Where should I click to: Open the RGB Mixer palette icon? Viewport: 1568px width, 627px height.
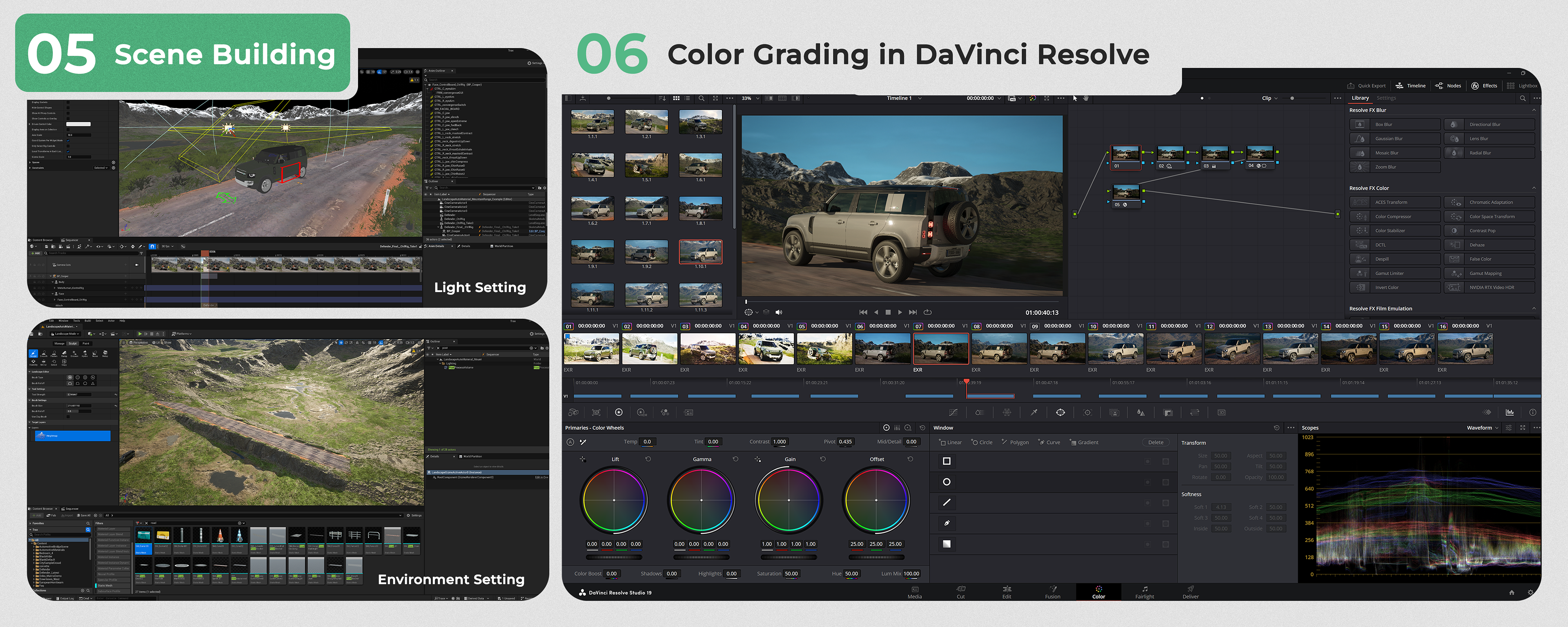(x=665, y=413)
